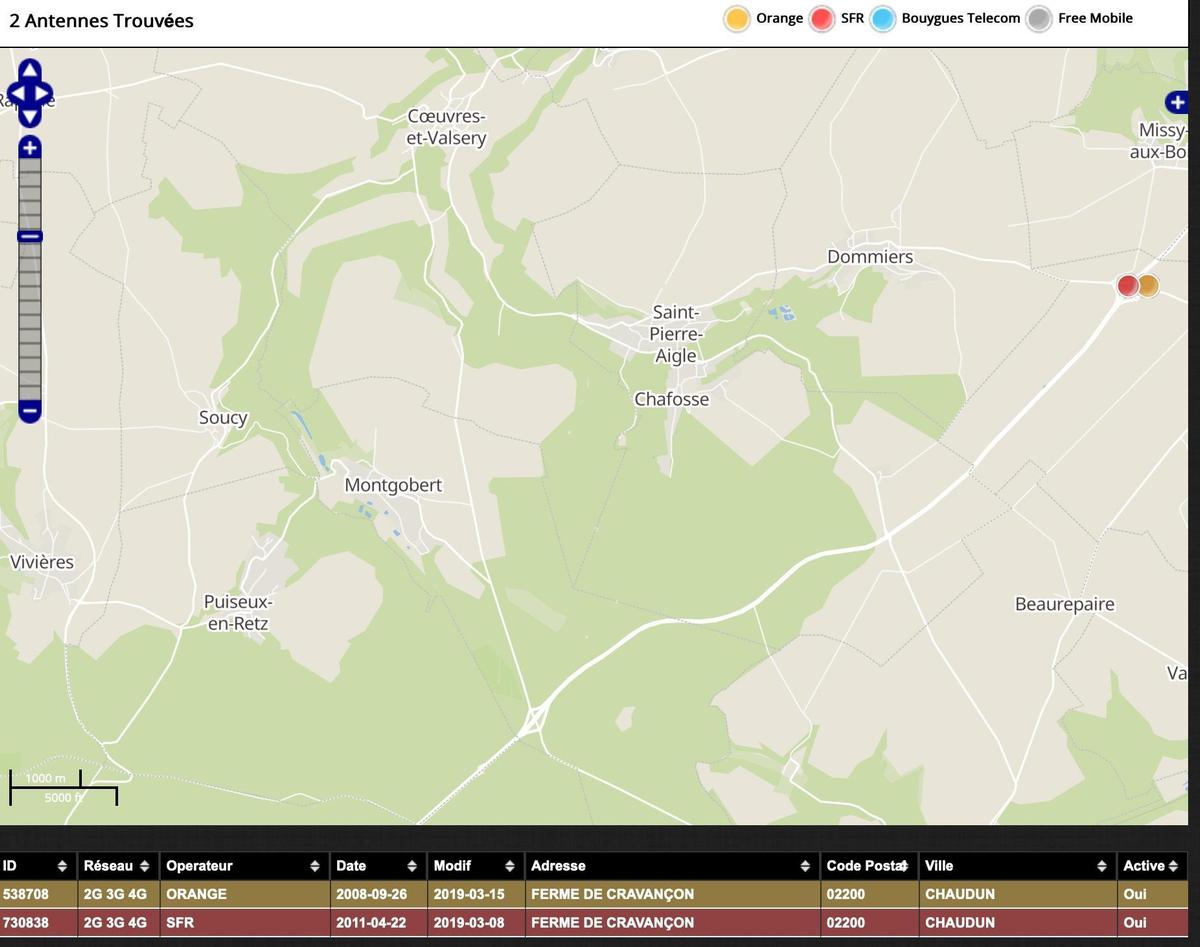
Task: Toggle the SFR operator filter
Action: click(822, 19)
